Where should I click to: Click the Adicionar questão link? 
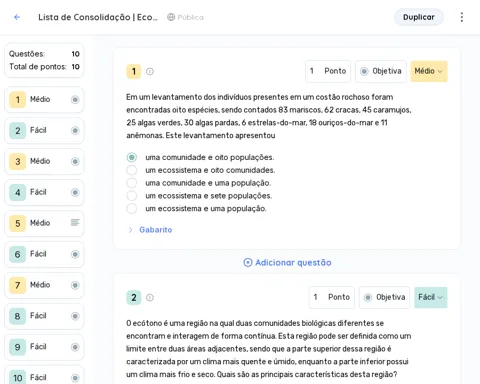(x=287, y=263)
